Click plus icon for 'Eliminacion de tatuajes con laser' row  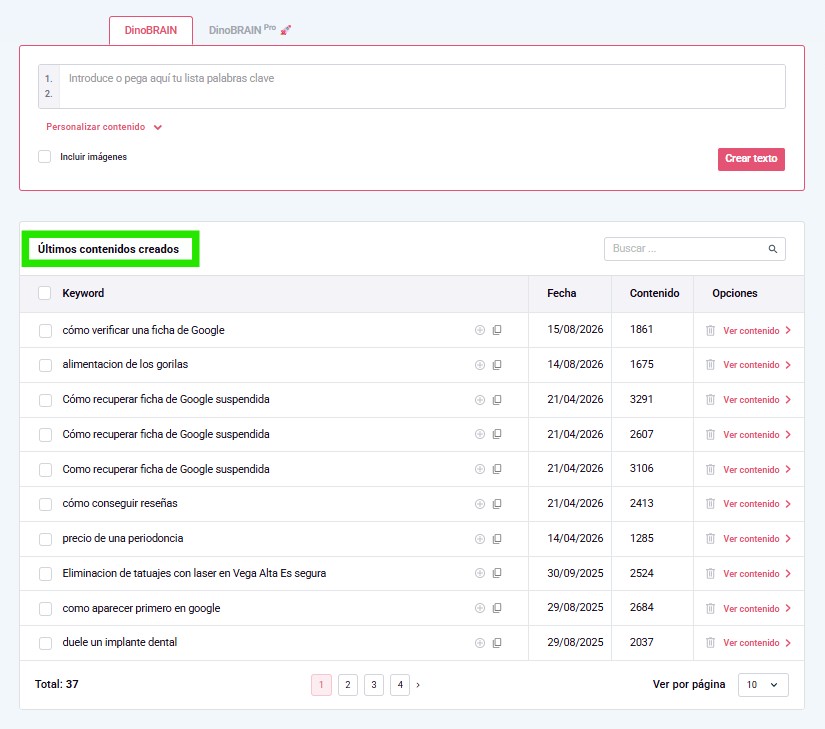479,573
